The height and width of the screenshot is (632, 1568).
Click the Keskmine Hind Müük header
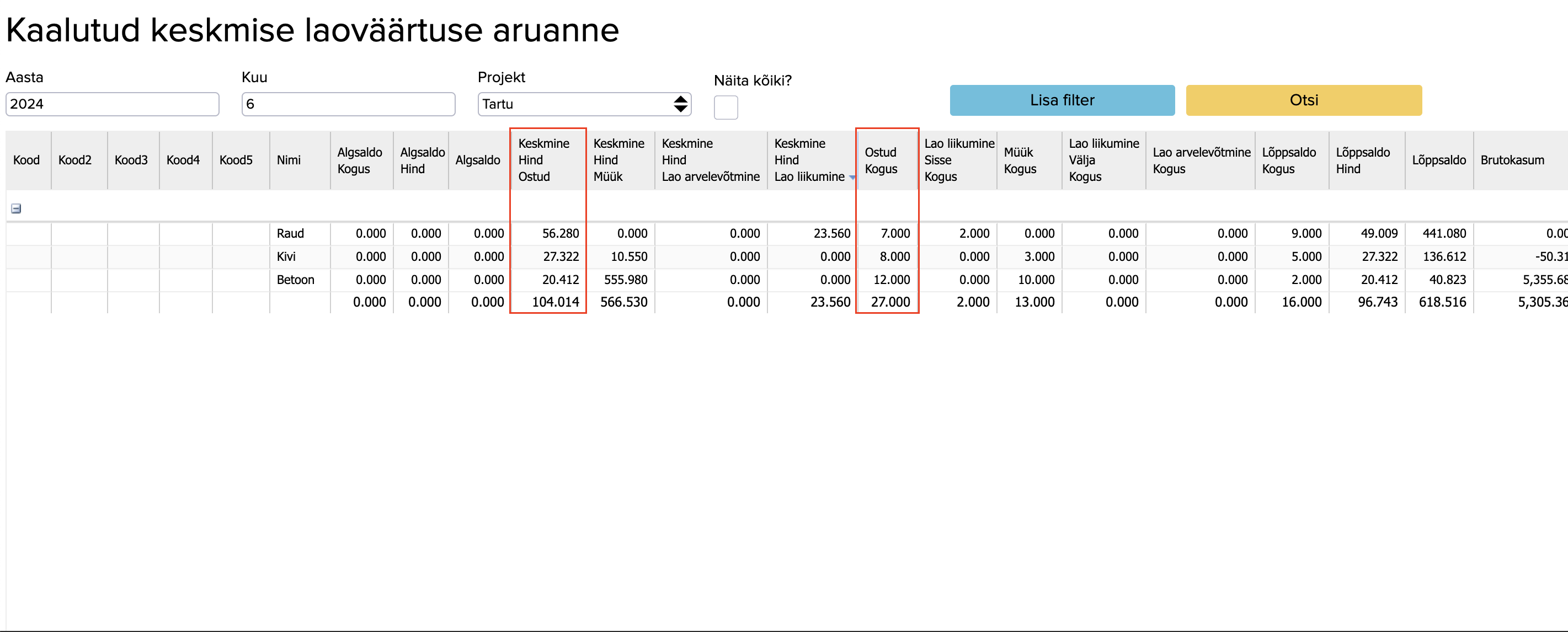click(x=619, y=160)
